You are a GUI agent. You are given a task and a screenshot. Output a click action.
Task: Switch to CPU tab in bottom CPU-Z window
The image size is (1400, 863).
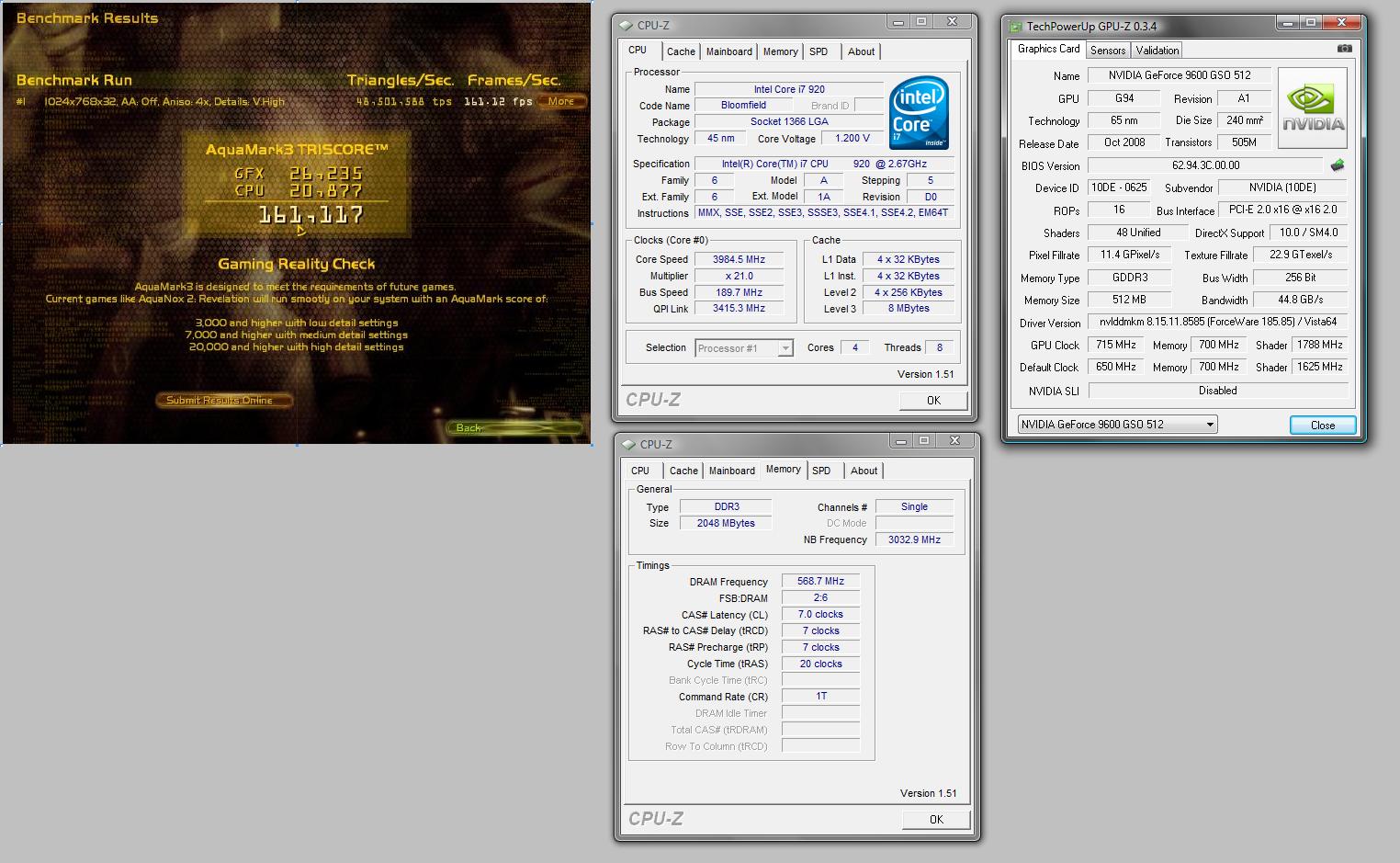tap(640, 471)
